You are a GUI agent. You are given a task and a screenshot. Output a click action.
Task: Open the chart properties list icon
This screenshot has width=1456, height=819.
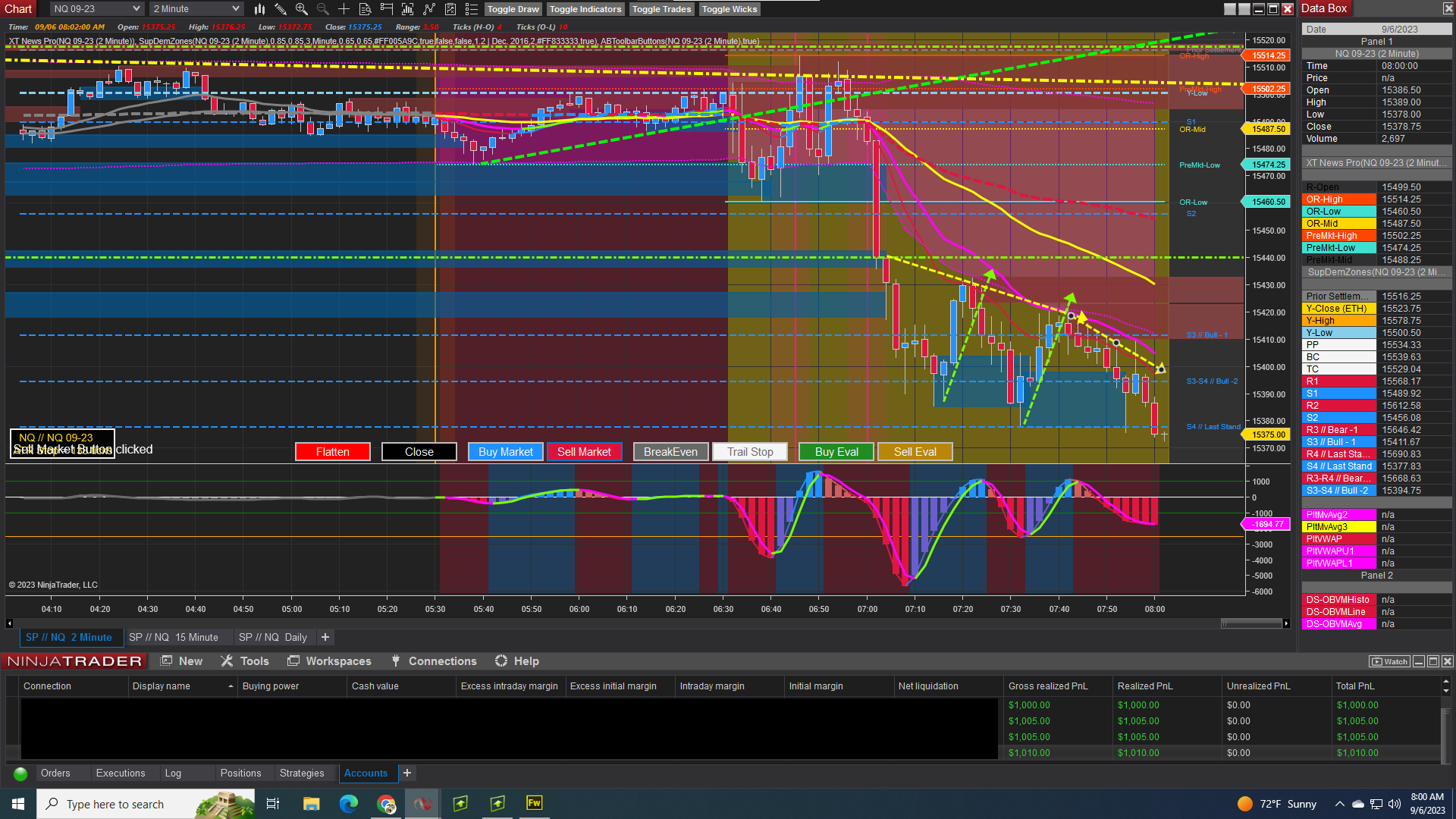click(x=472, y=9)
